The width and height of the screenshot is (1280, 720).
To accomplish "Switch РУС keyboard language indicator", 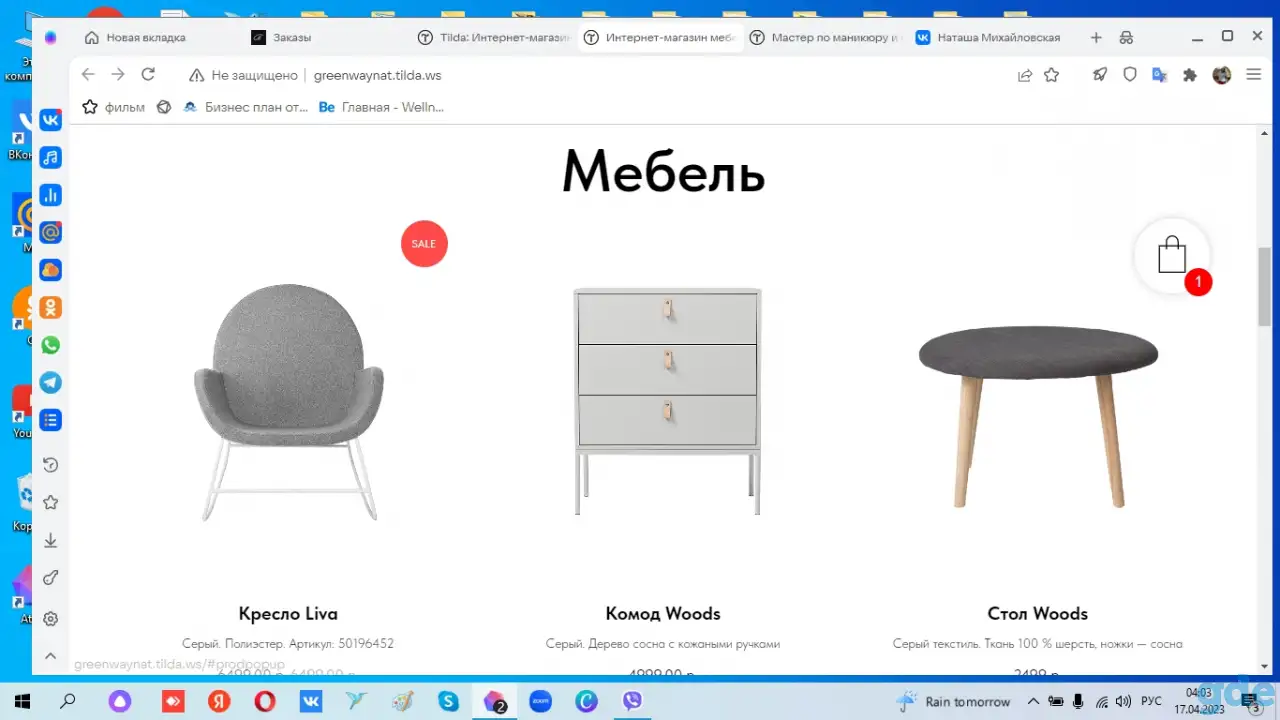I will pyautogui.click(x=1152, y=701).
